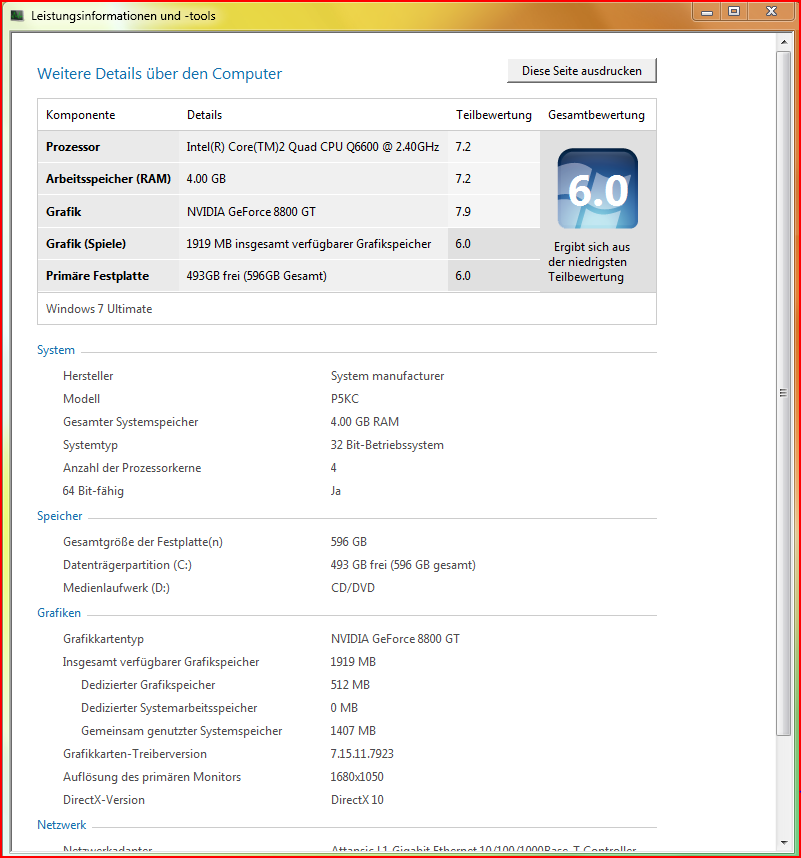Viewport: 801px width, 858px height.
Task: Click the 1407 MB value
Action: (353, 731)
